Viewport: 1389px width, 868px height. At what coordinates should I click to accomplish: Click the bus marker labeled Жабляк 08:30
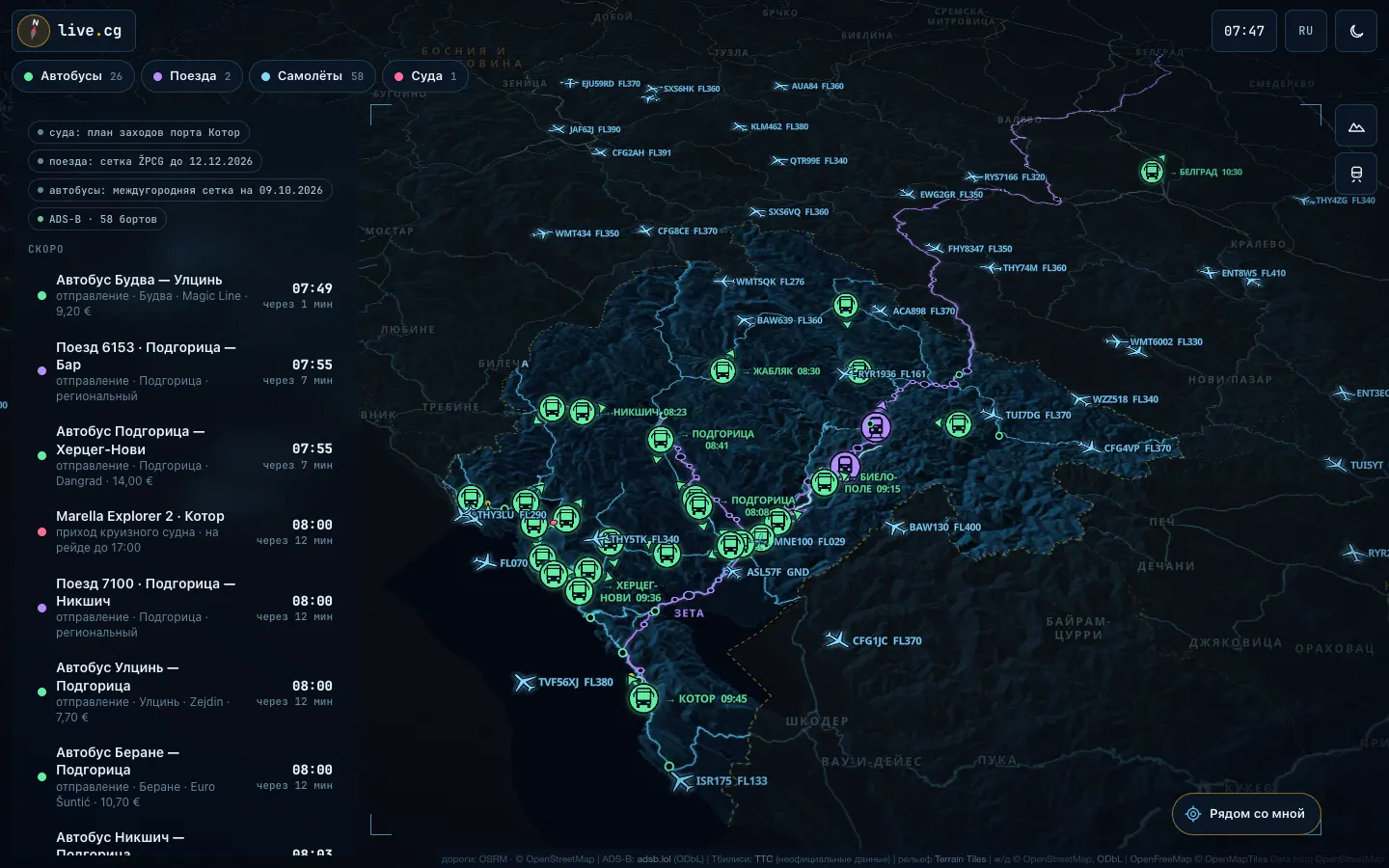(x=722, y=370)
